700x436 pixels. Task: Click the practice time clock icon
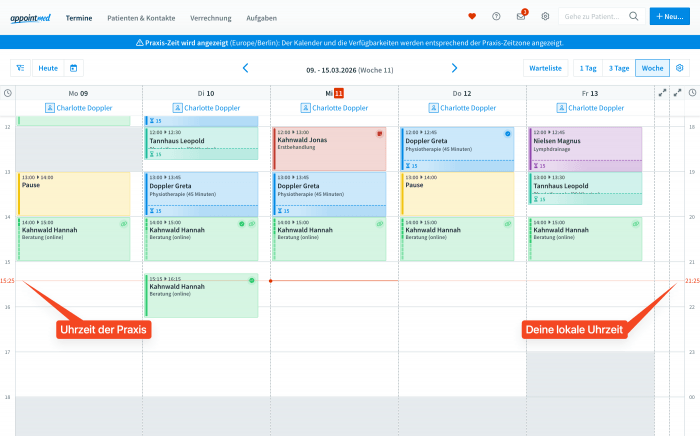(x=8, y=93)
